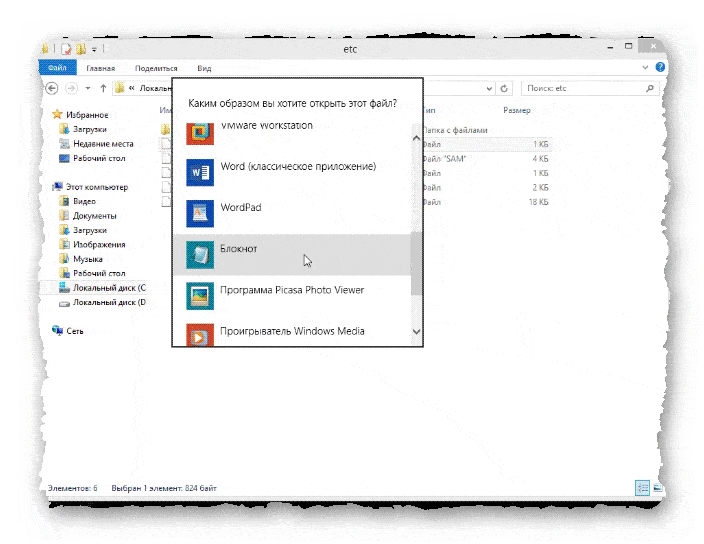Click the Блокнот notepad icon
This screenshot has width=704, height=544.
(x=200, y=255)
